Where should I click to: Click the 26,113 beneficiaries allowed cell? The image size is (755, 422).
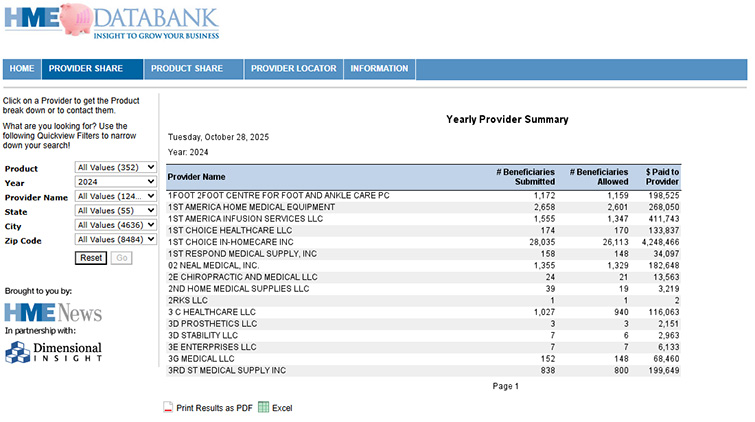point(615,242)
